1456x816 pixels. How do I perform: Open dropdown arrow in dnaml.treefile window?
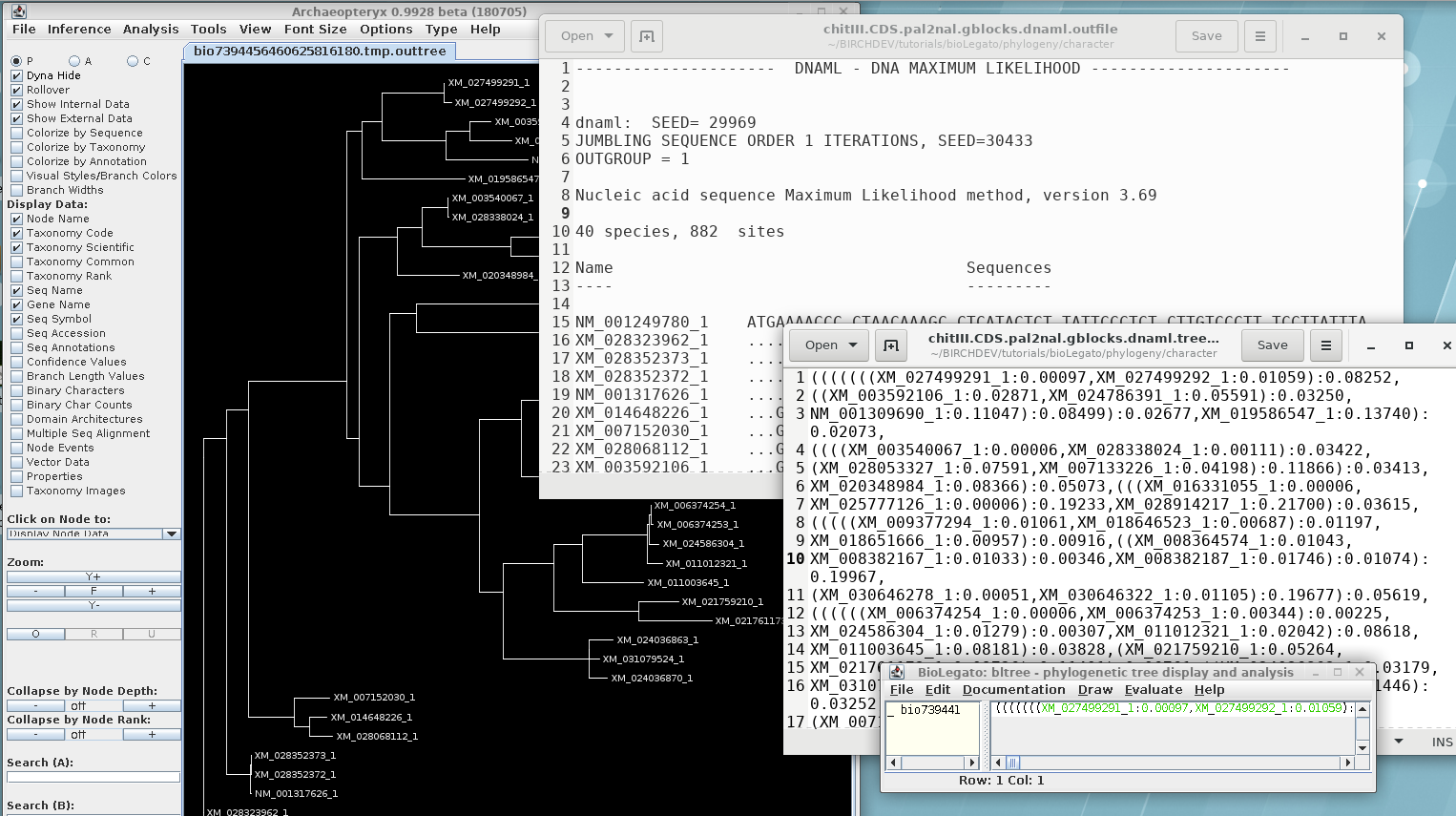(x=853, y=345)
